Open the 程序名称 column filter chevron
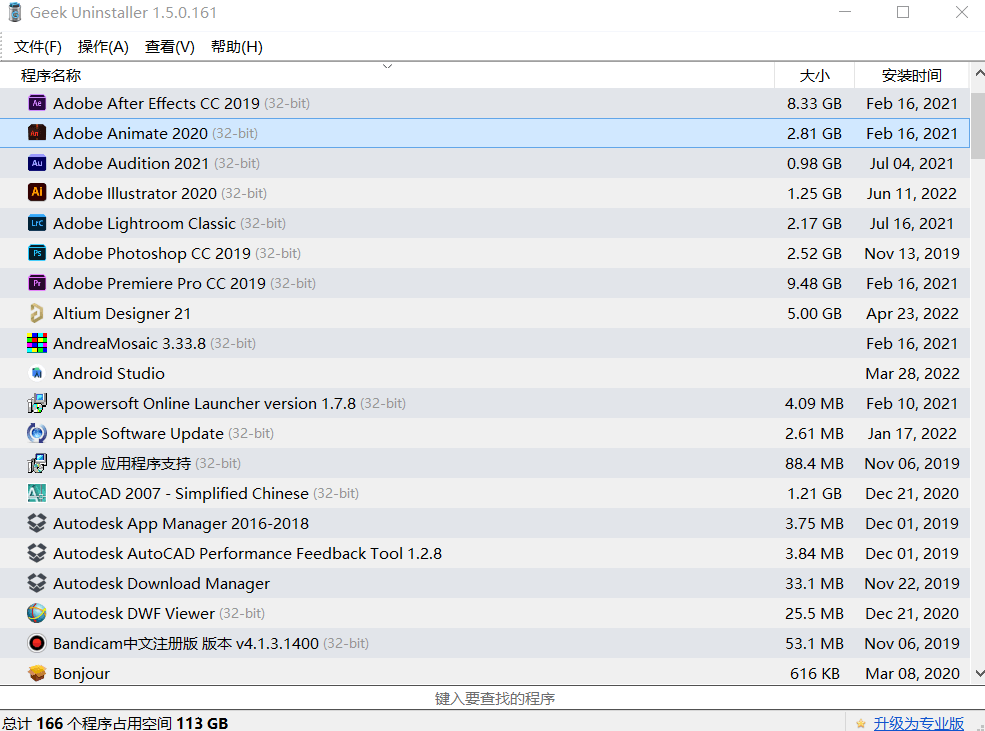The height and width of the screenshot is (731, 985). (387, 65)
